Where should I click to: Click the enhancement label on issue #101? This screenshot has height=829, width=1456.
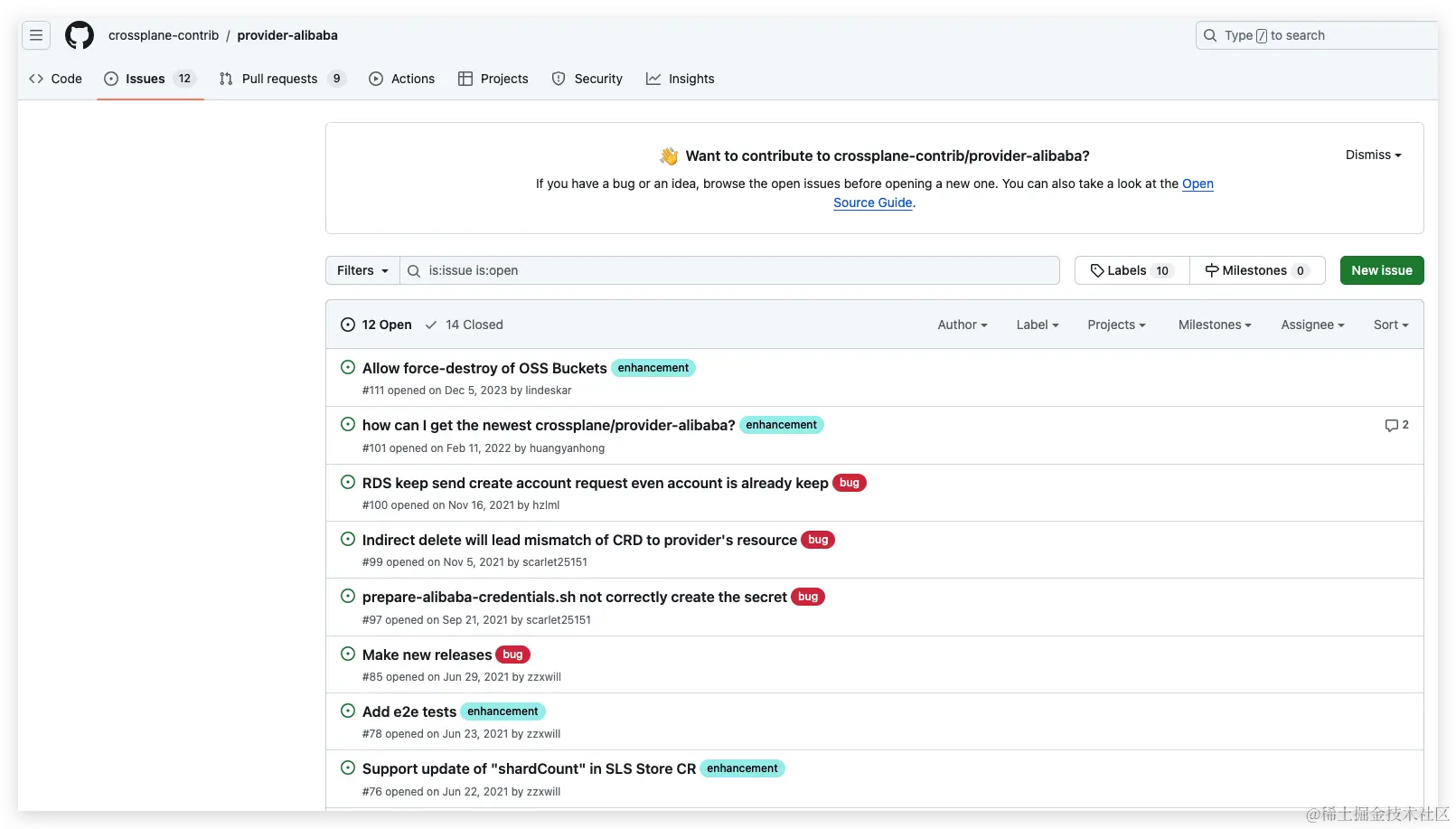[782, 425]
